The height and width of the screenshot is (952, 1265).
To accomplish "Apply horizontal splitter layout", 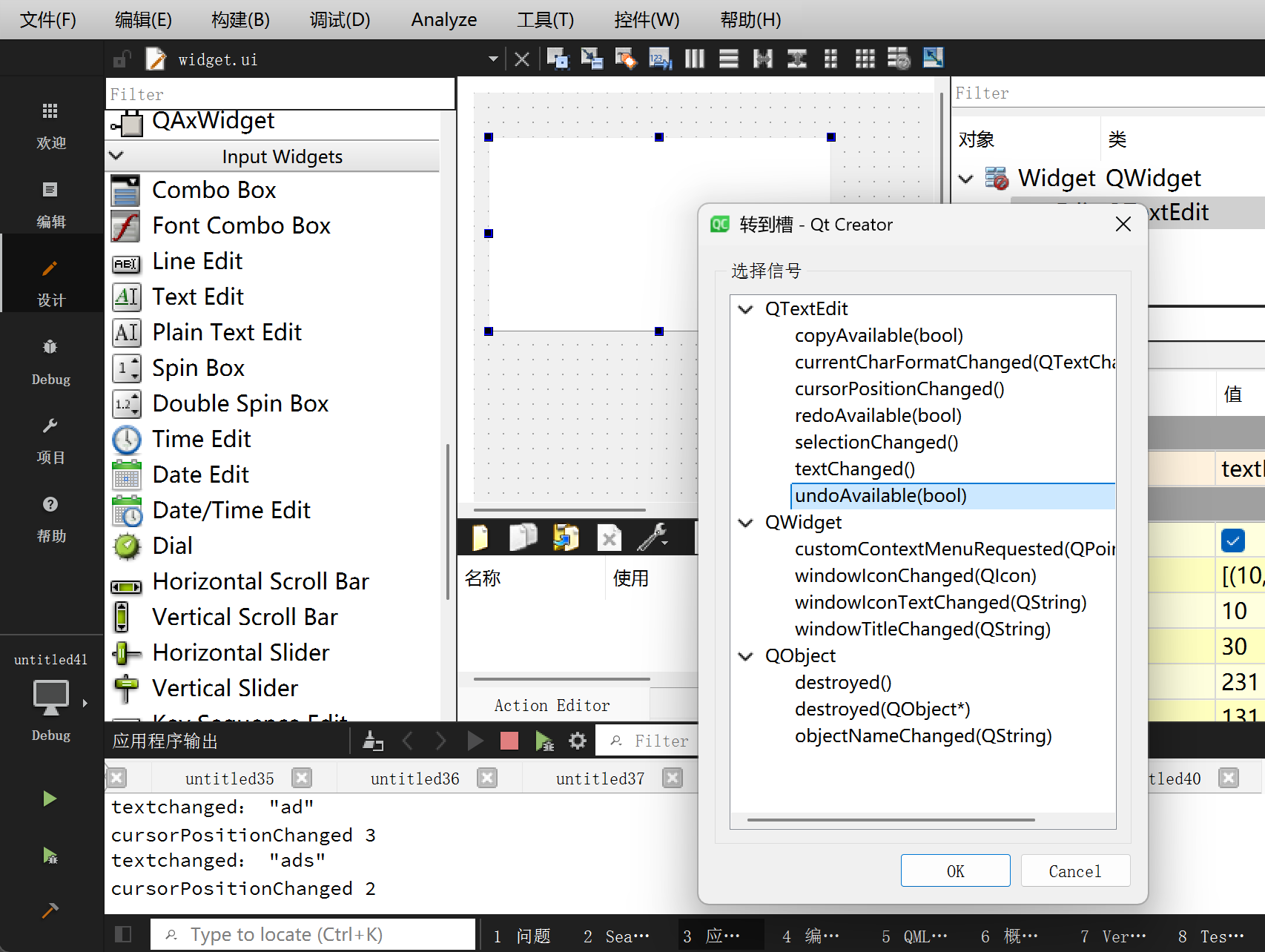I will (x=763, y=59).
